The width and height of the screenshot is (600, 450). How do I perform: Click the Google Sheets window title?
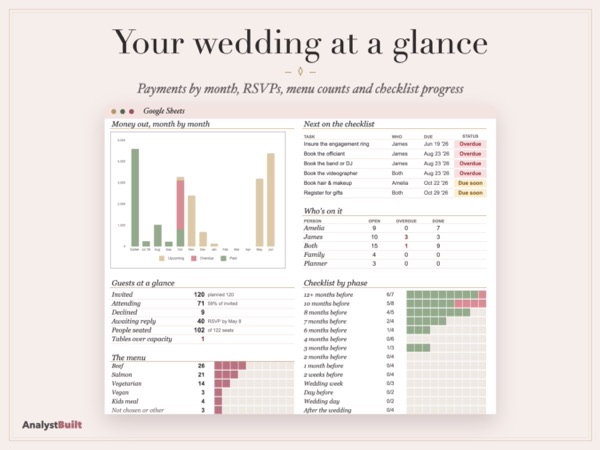coord(164,111)
